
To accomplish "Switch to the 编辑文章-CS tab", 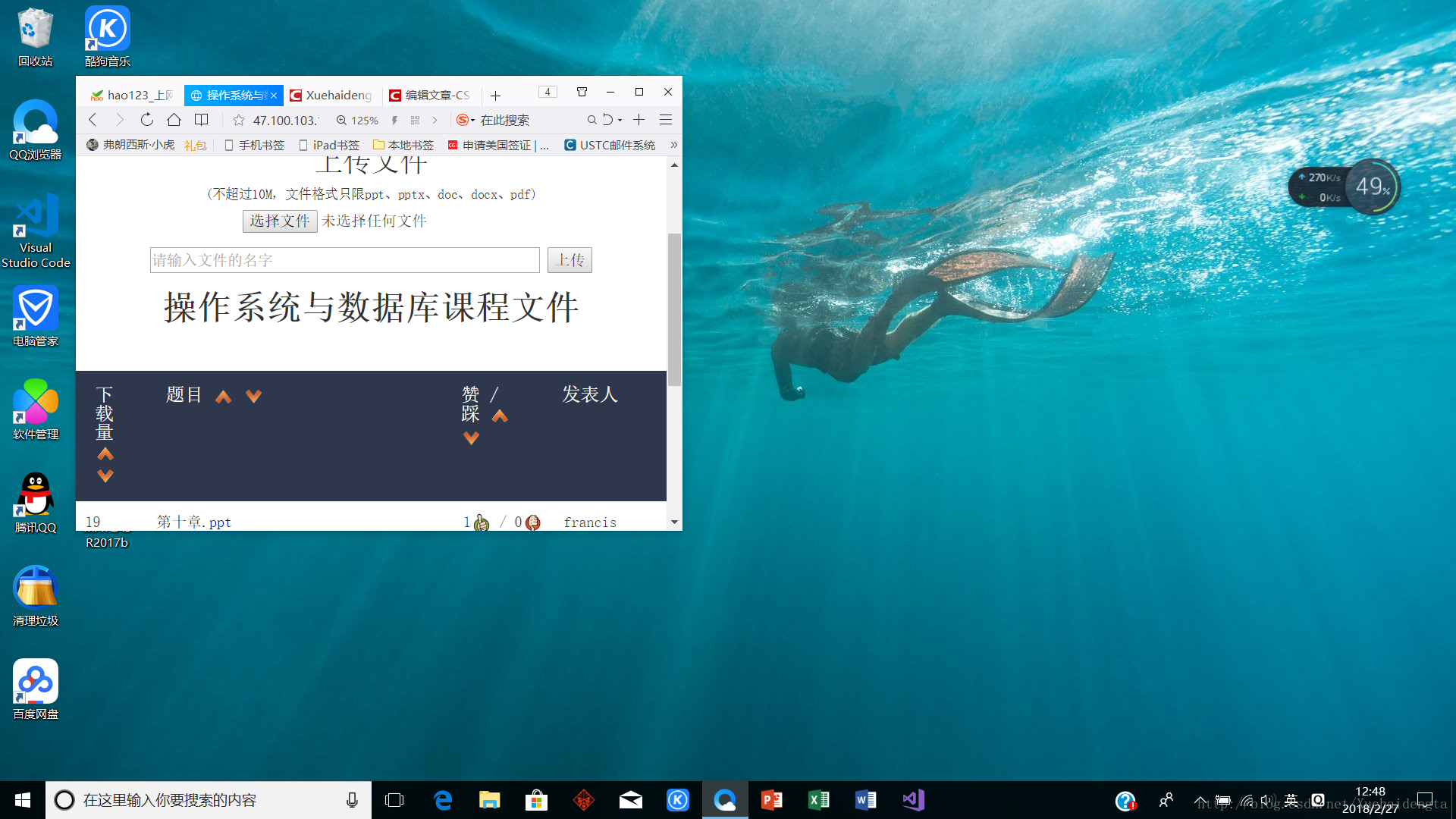I will [429, 95].
